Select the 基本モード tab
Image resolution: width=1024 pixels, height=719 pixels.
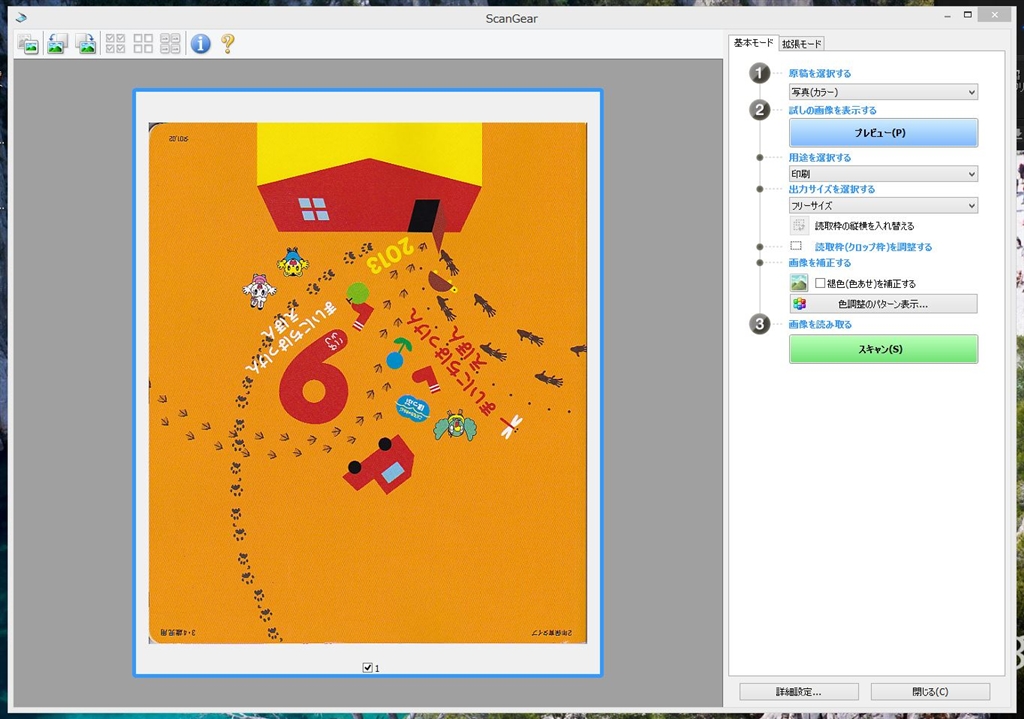(x=753, y=43)
